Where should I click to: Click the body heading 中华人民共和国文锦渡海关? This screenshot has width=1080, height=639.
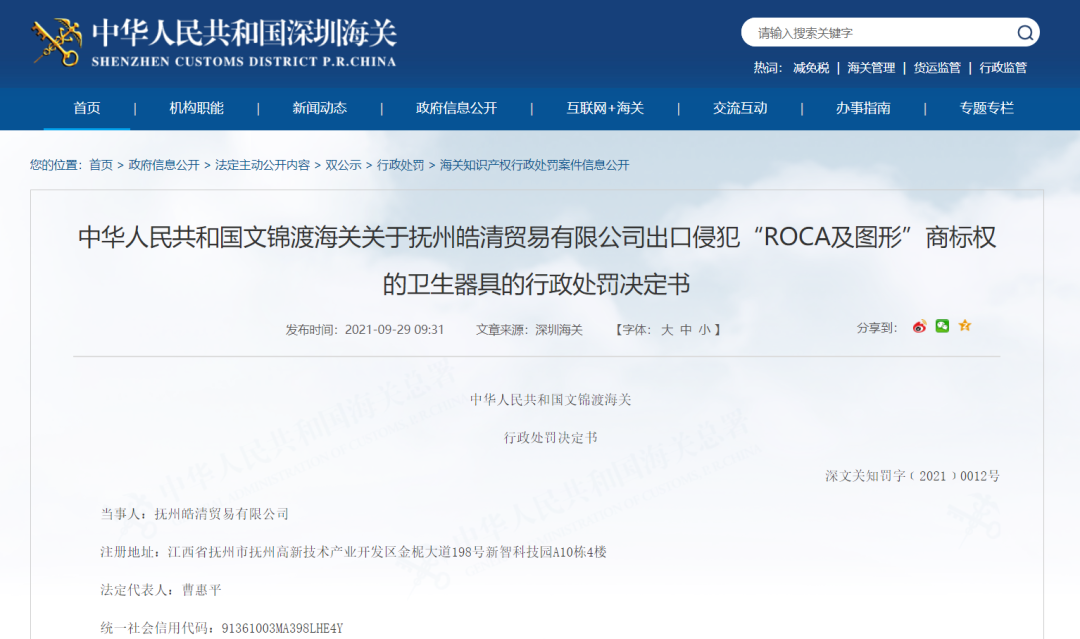point(550,400)
